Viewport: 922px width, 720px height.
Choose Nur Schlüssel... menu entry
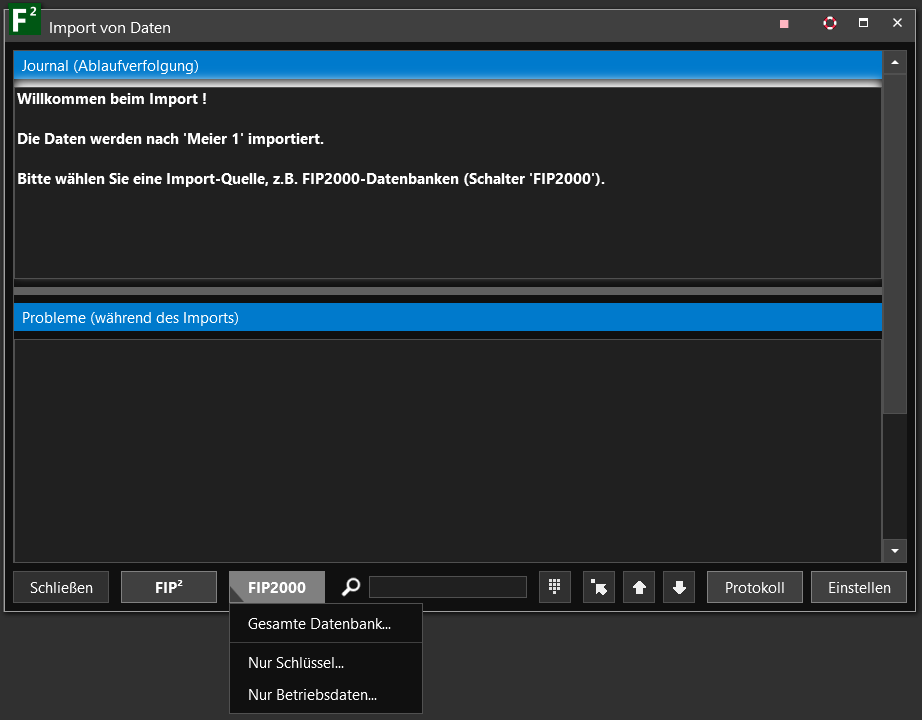tap(296, 662)
